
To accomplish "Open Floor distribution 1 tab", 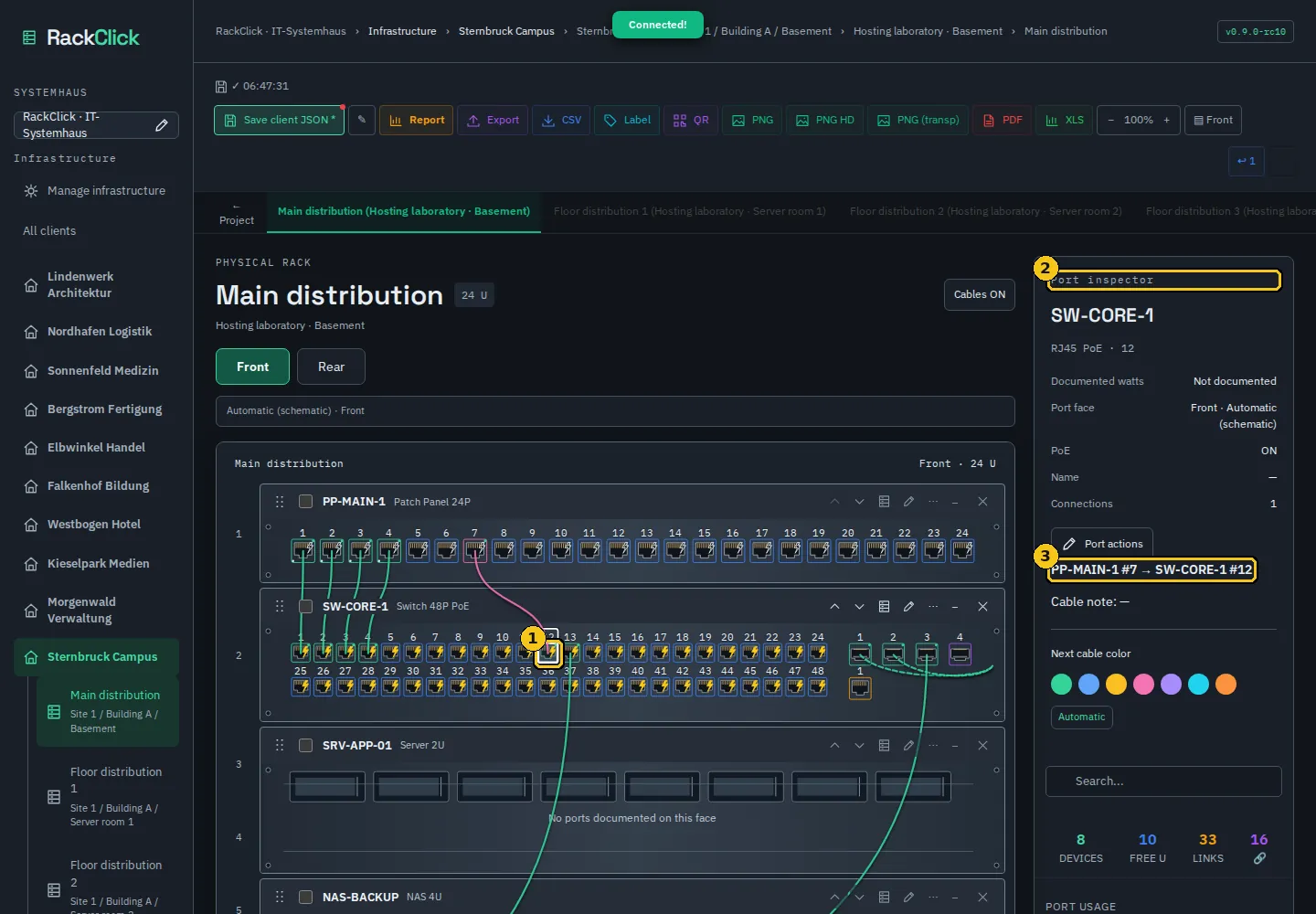I will click(690, 211).
